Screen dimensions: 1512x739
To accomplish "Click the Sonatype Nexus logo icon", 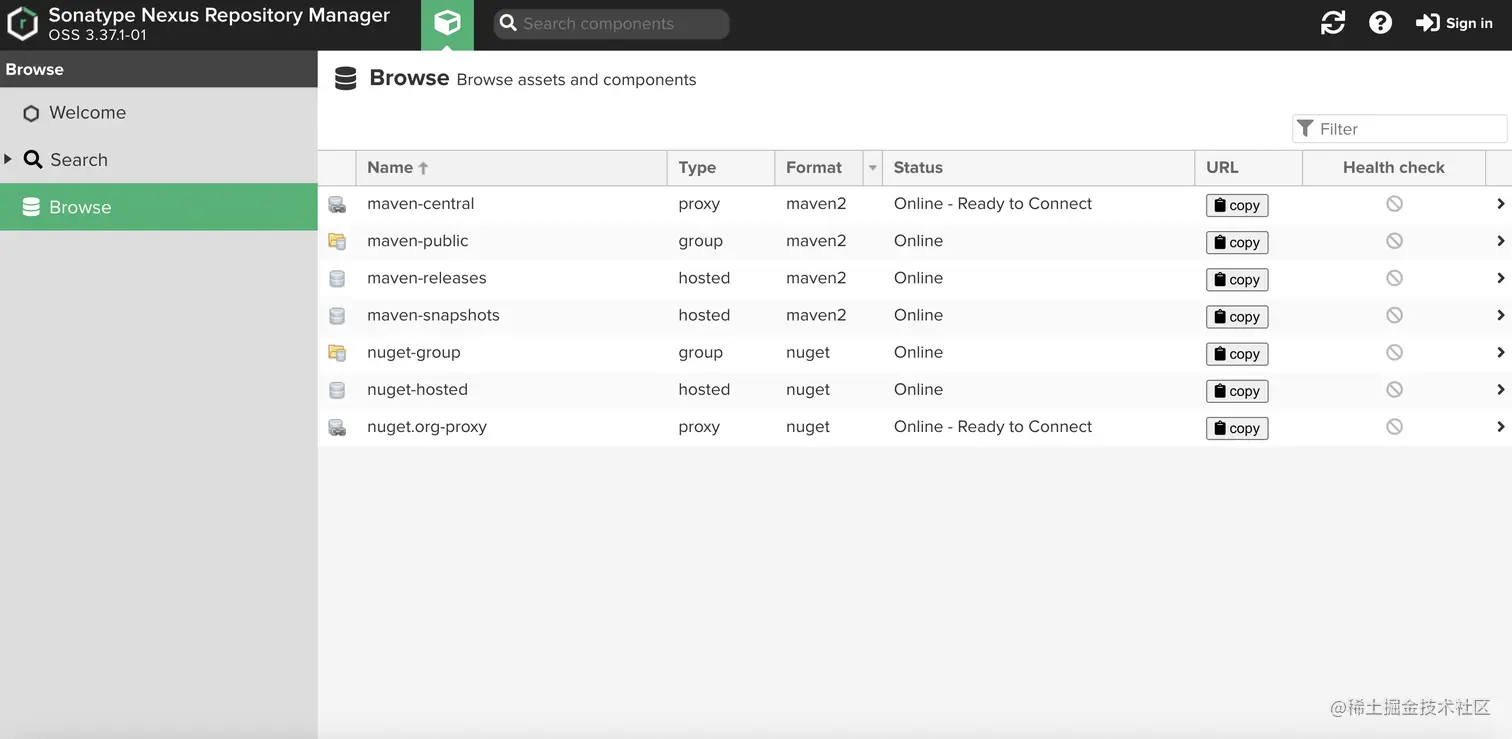I will [22, 24].
